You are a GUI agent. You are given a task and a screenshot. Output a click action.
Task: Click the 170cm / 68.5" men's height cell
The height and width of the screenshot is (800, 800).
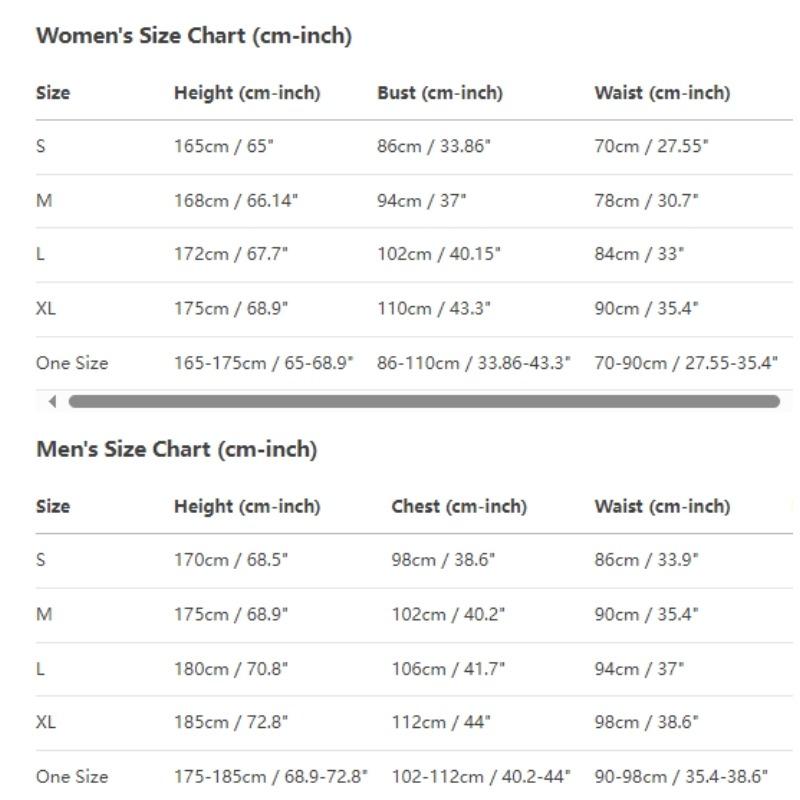pos(231,560)
